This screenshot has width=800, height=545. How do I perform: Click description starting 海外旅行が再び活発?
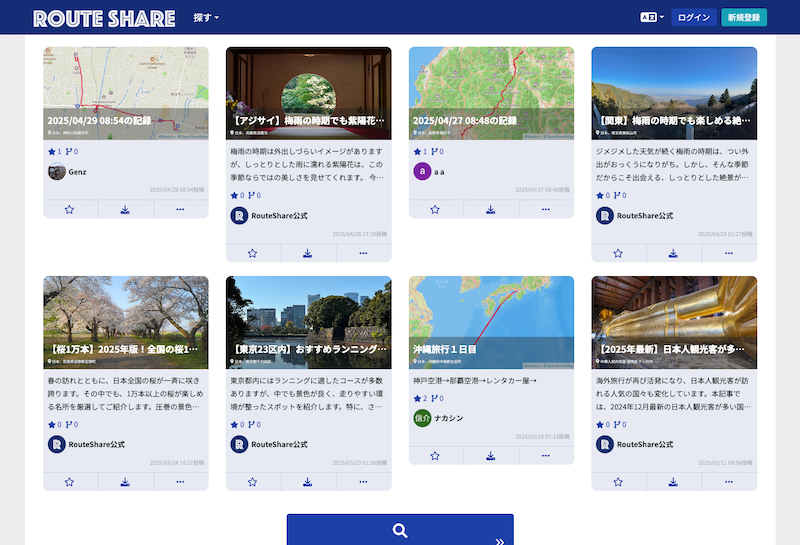pyautogui.click(x=673, y=393)
